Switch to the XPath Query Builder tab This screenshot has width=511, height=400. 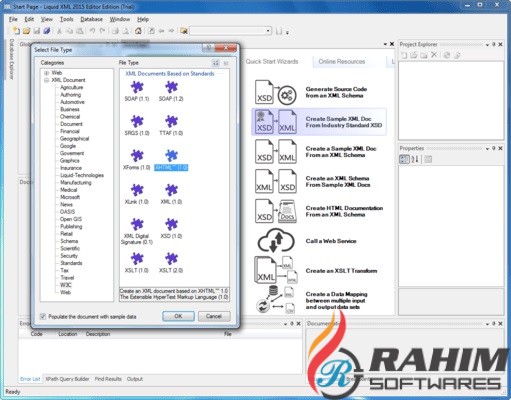click(67, 379)
